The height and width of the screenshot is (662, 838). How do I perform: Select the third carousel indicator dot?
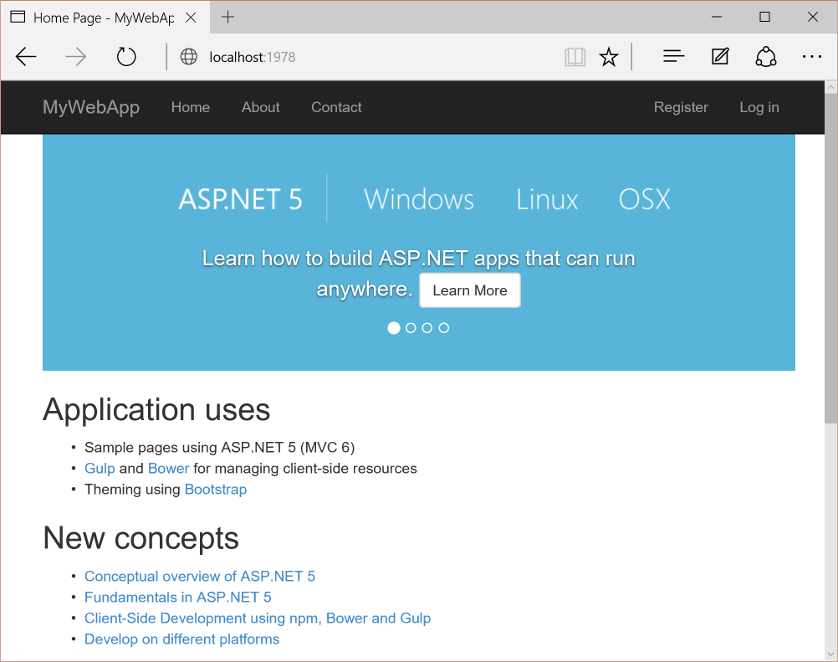427,328
